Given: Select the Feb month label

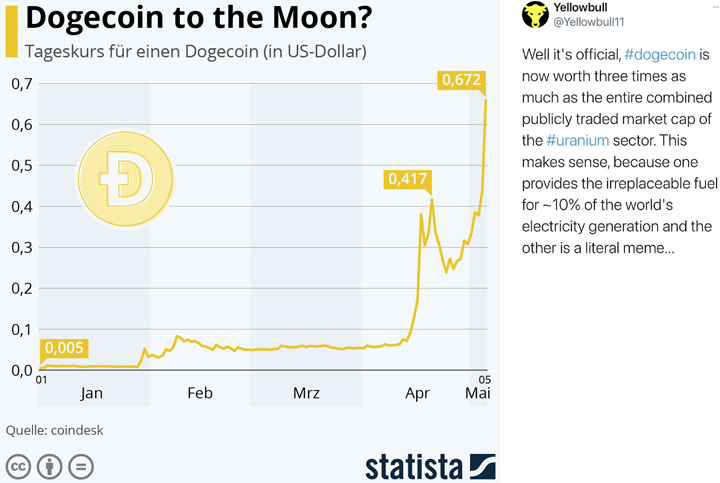Looking at the screenshot, I should tap(200, 393).
